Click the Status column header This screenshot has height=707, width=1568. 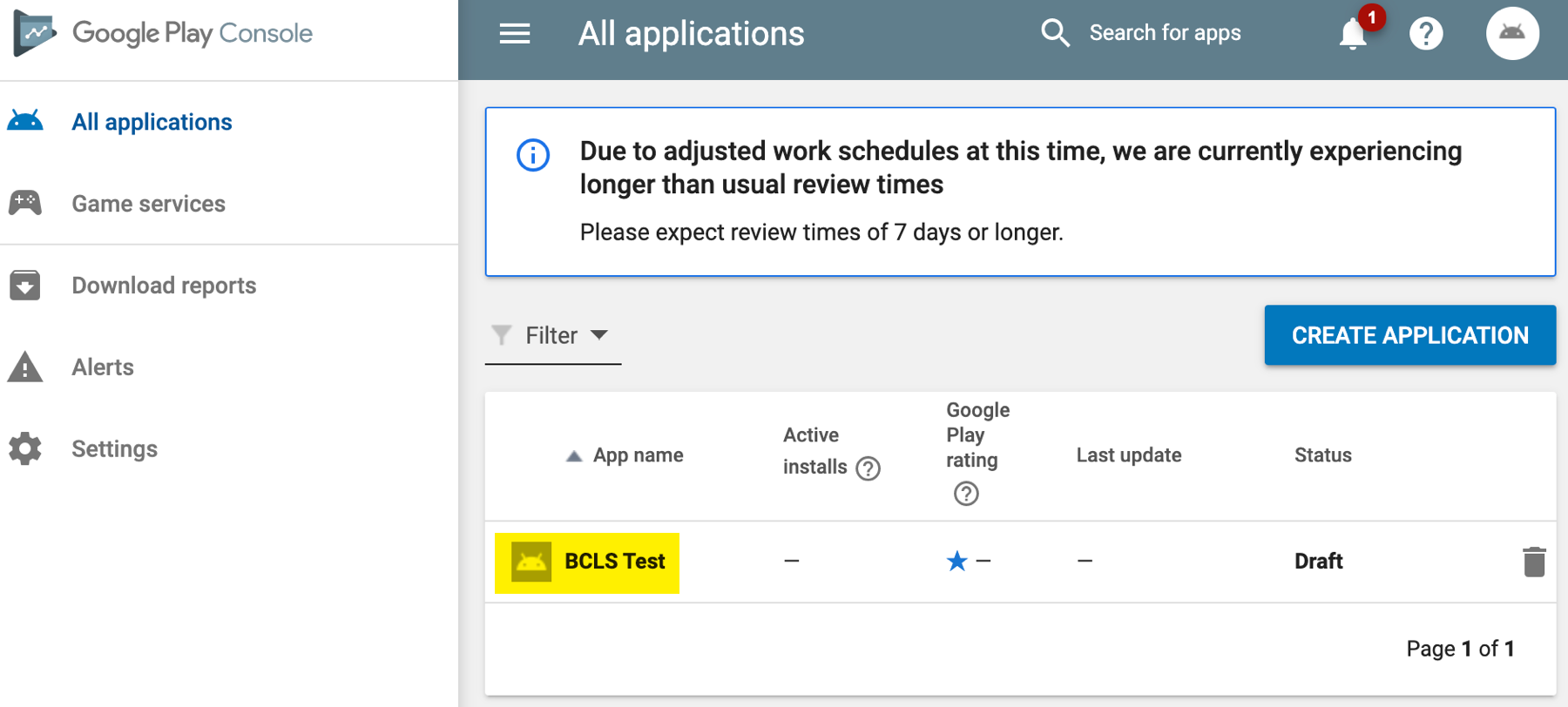point(1322,455)
